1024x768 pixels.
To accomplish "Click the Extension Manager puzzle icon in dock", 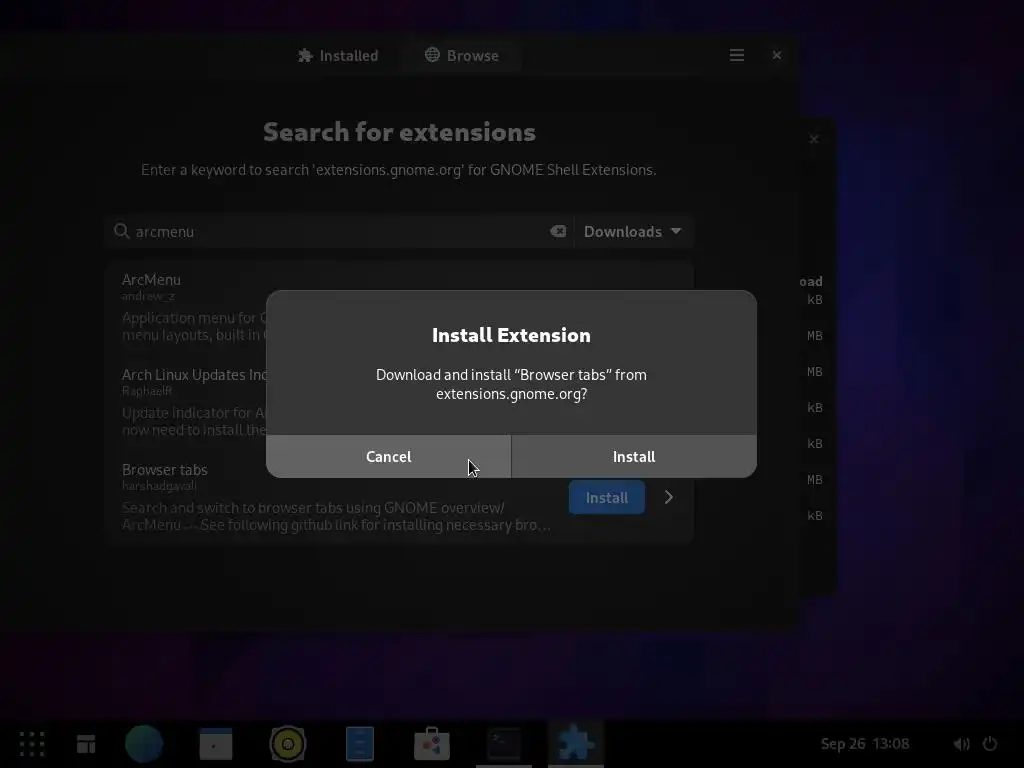I will pos(576,744).
